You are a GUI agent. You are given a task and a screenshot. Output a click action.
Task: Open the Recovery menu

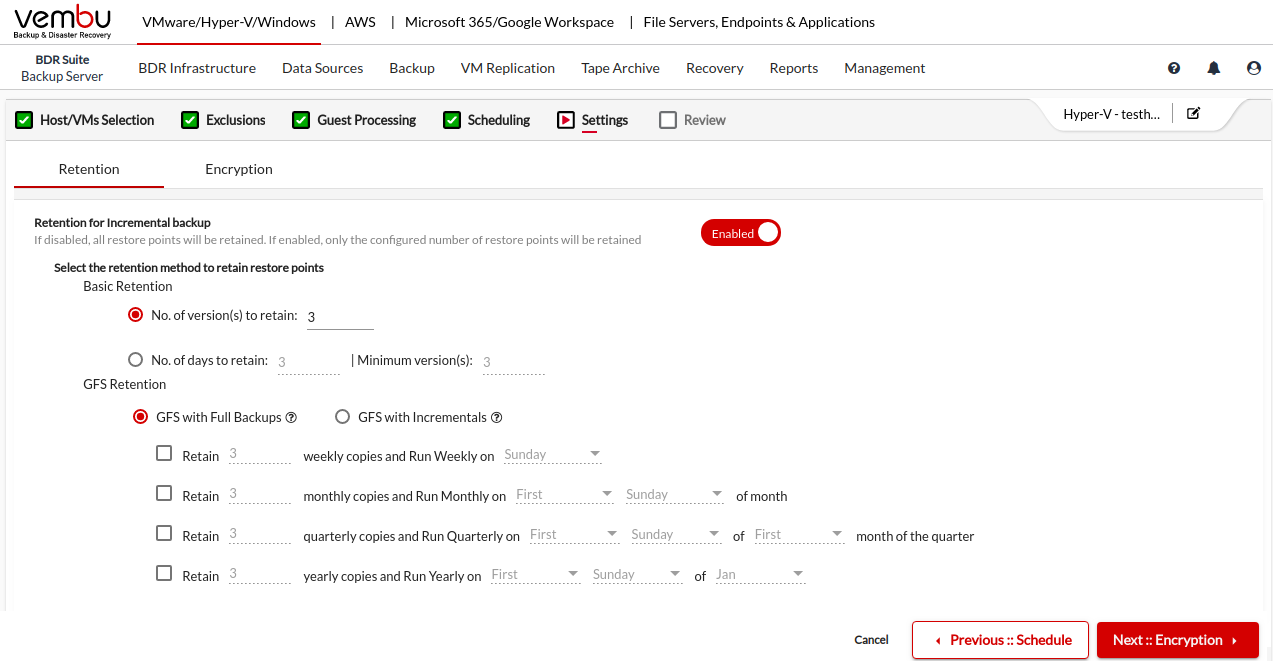(x=714, y=68)
